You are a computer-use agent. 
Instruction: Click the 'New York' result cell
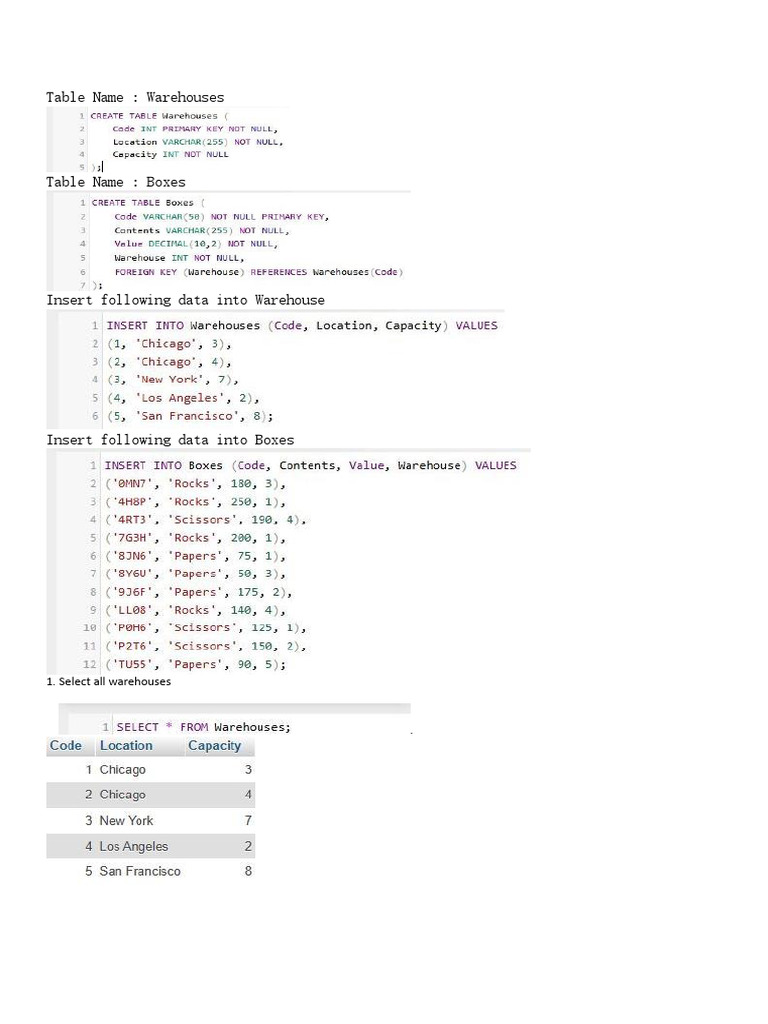126,821
